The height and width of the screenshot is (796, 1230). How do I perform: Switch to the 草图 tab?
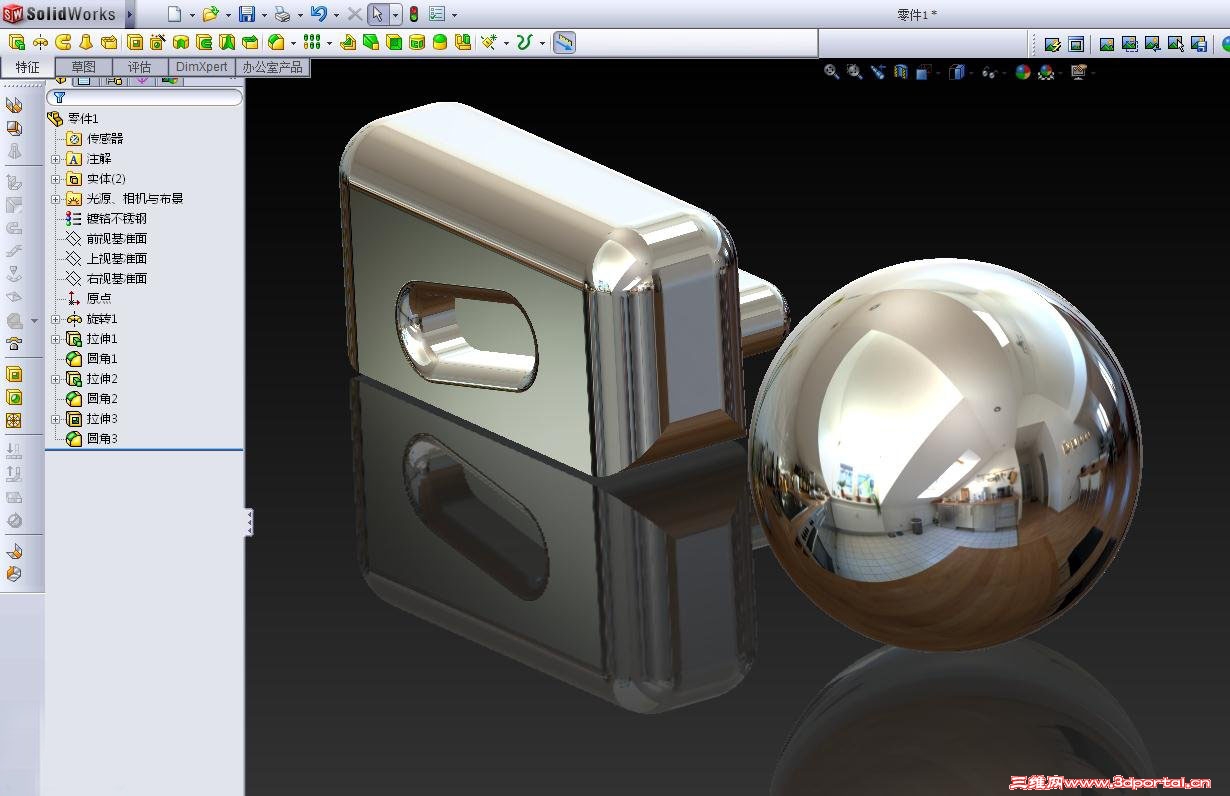(x=84, y=67)
